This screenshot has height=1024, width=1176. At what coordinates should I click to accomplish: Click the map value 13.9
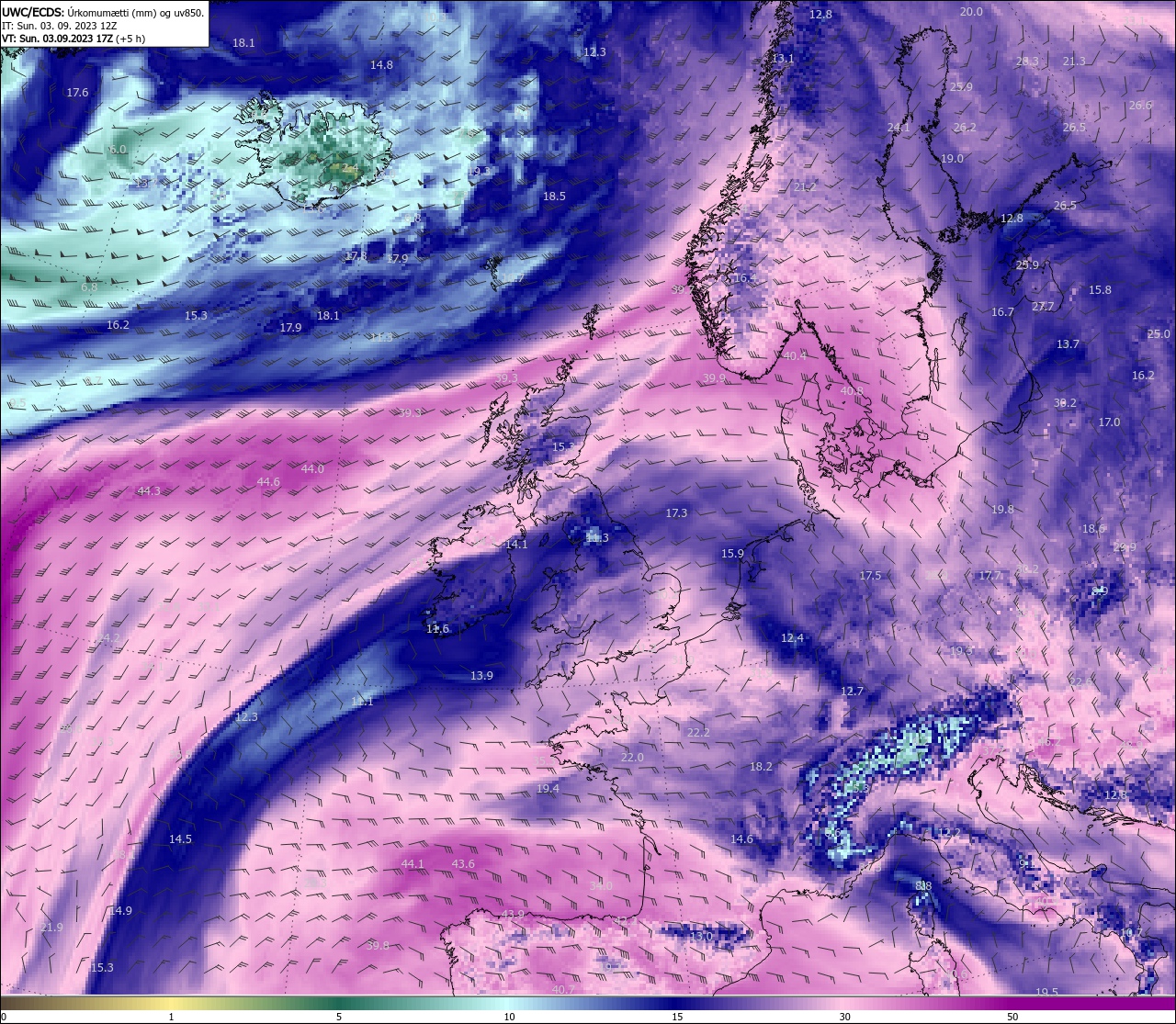pyautogui.click(x=481, y=676)
